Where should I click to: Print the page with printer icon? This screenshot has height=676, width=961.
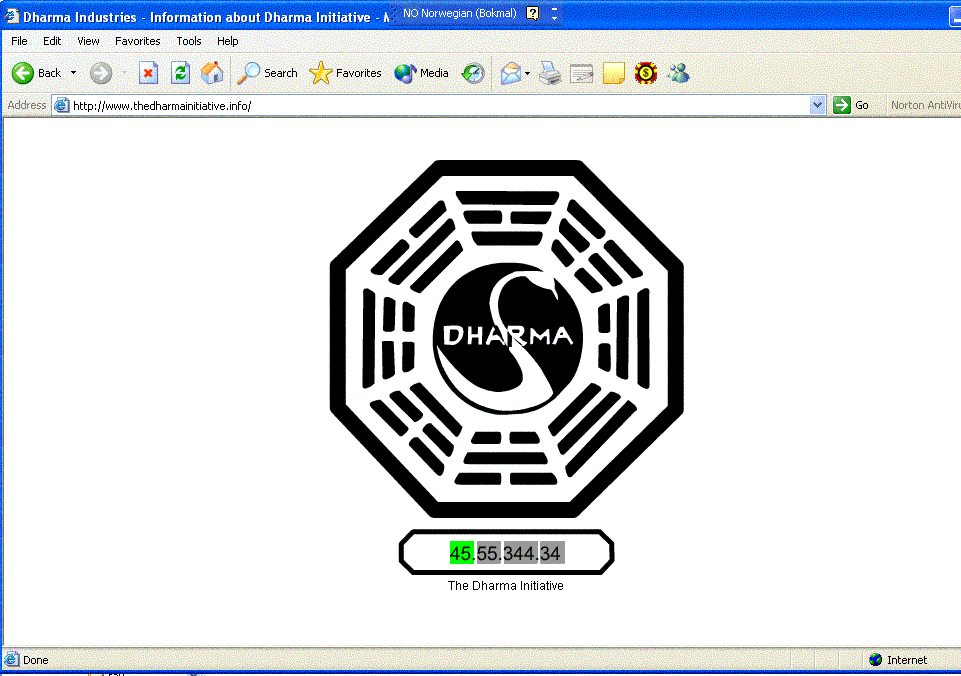click(x=550, y=73)
